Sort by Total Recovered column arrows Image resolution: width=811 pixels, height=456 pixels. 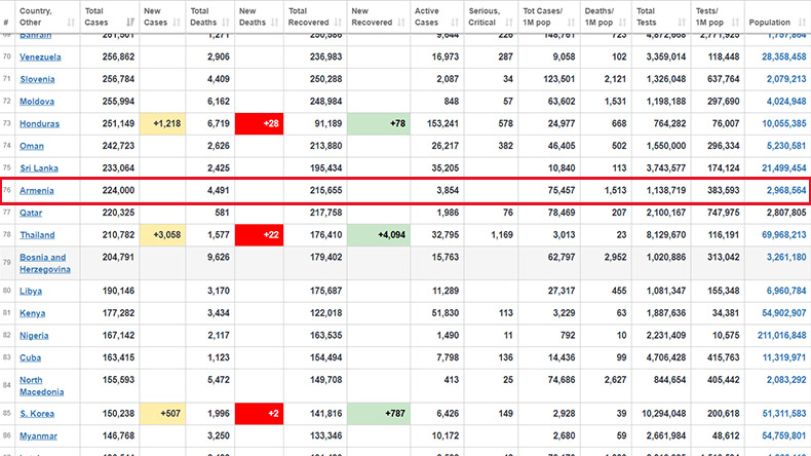pyautogui.click(x=338, y=22)
